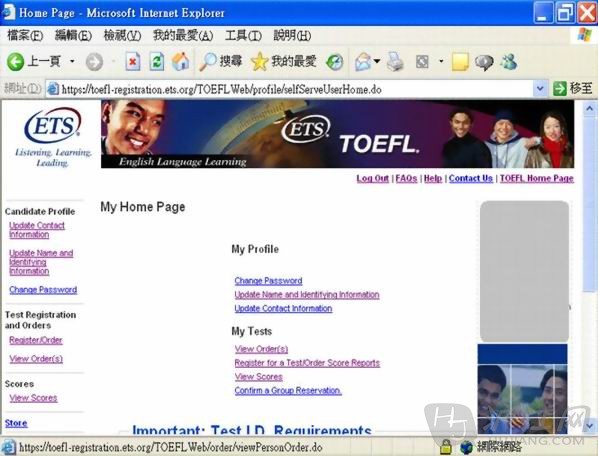598x456 pixels.
Task: Click sidebar Change Password link
Action: pyautogui.click(x=43, y=290)
